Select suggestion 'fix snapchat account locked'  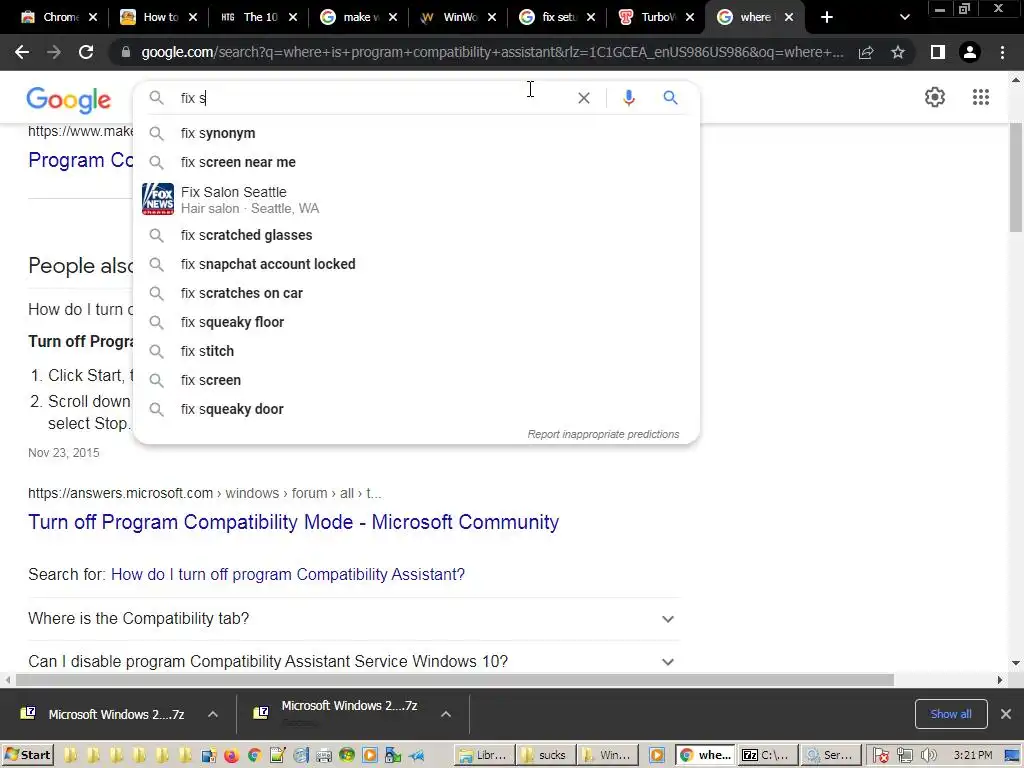[417, 264]
